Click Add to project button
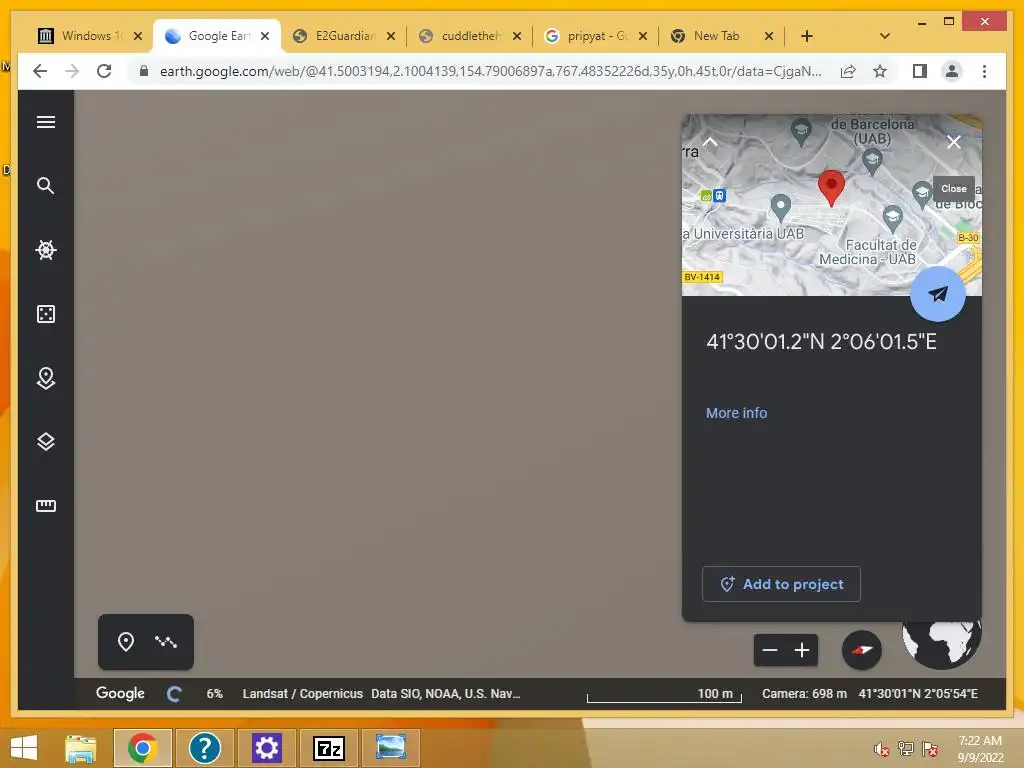This screenshot has width=1024, height=768. (x=781, y=584)
